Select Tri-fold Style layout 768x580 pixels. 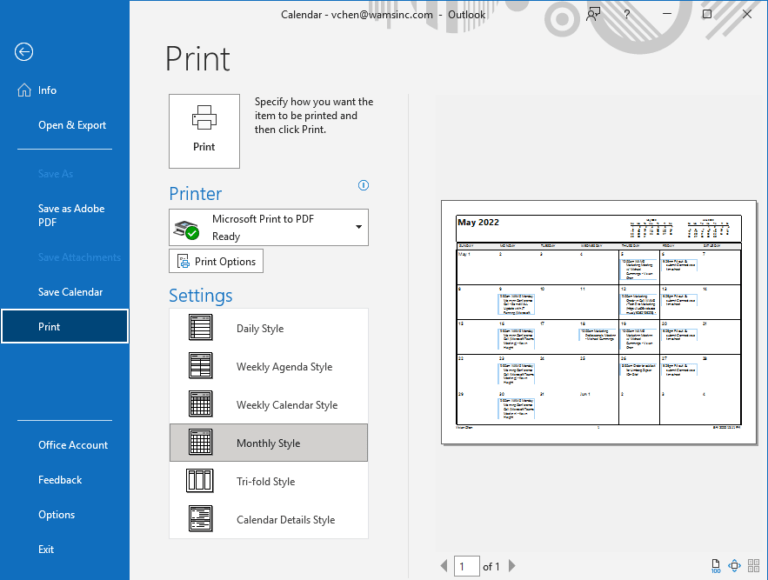268,481
